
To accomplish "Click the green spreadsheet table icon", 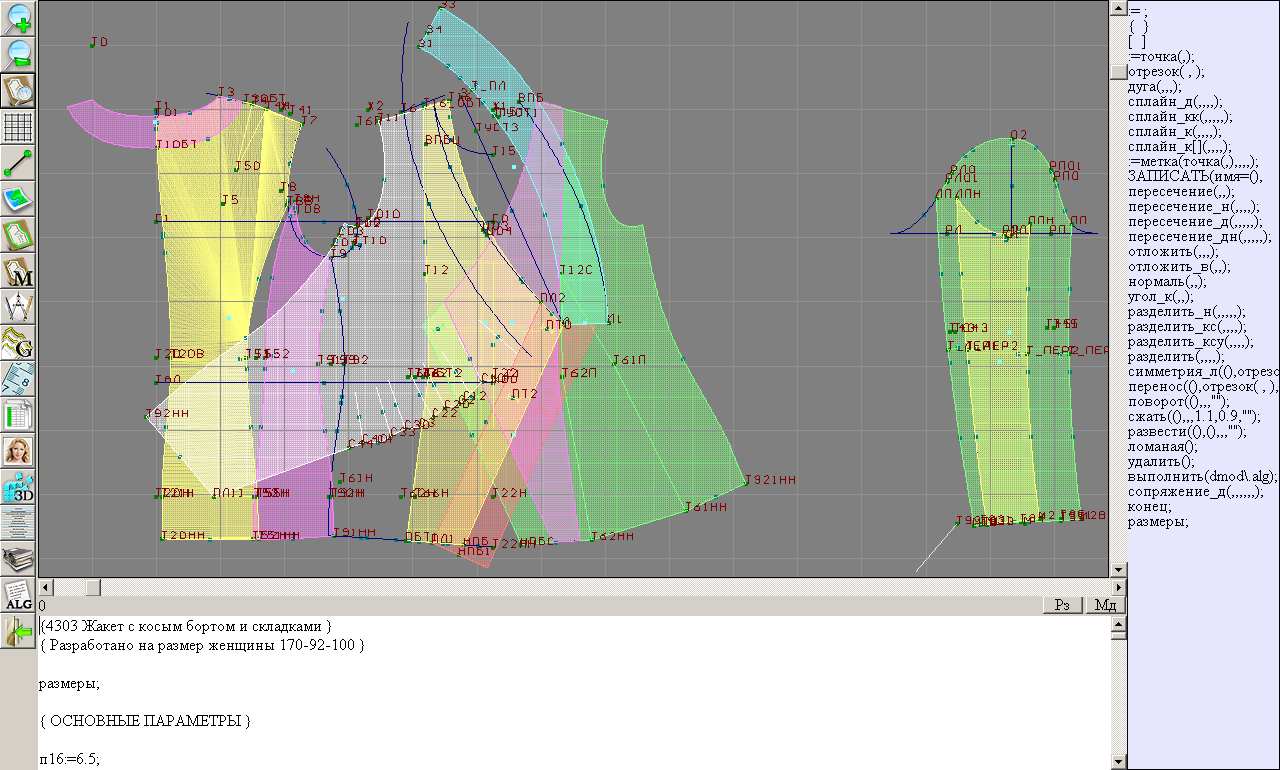I will (19, 415).
